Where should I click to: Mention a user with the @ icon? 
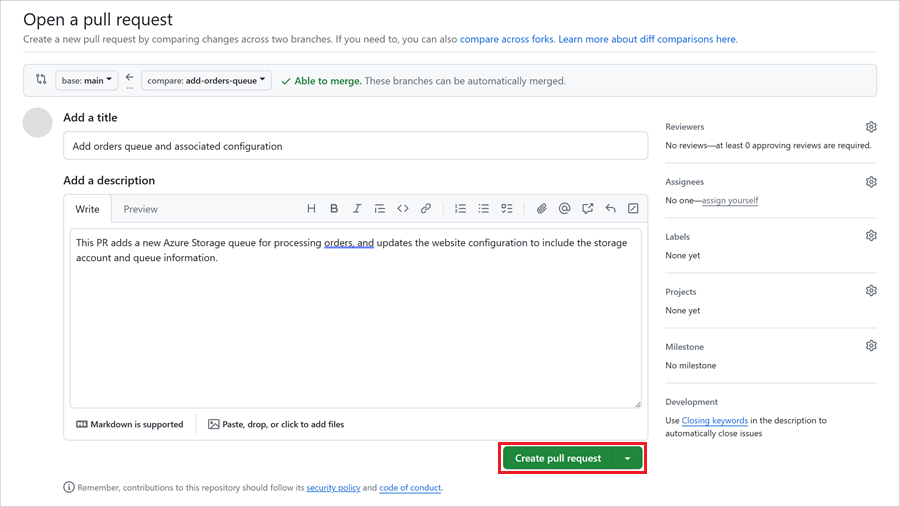coord(564,208)
